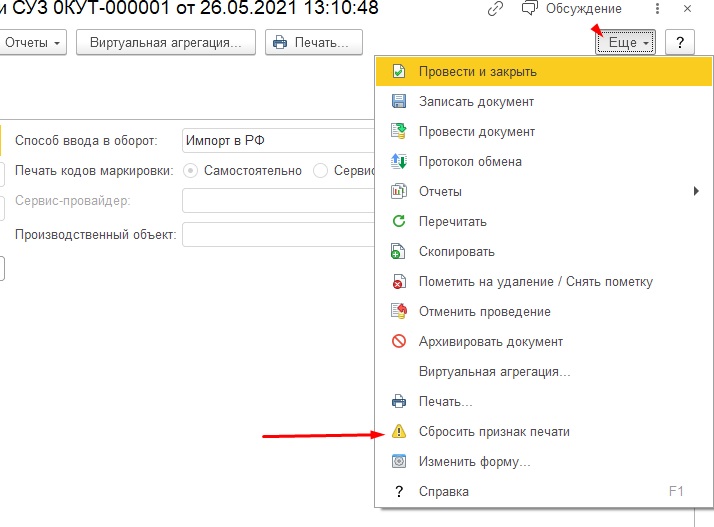This screenshot has width=714, height=527.
Task: Click the 'Скопировать' document copy icon
Action: pos(399,252)
